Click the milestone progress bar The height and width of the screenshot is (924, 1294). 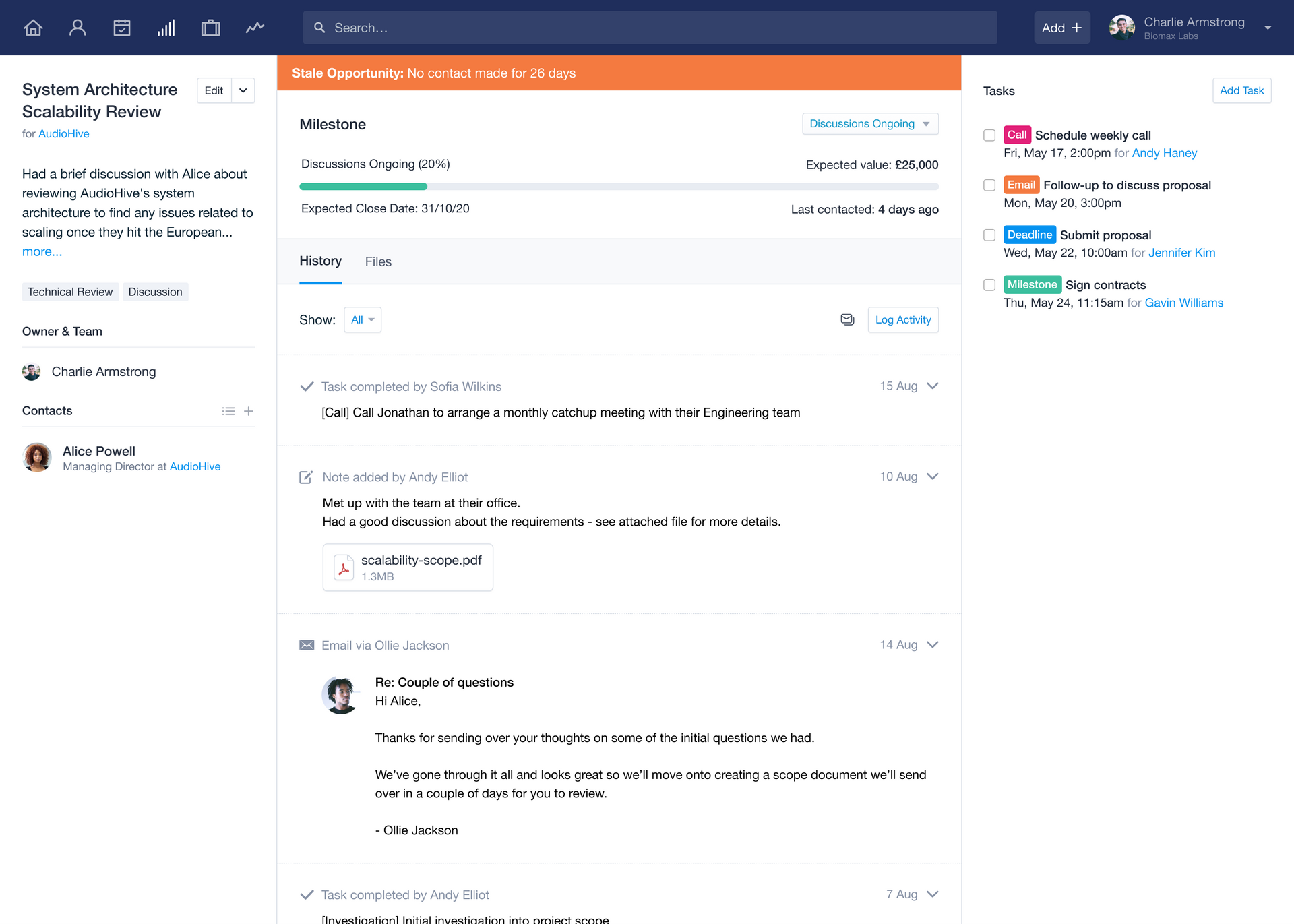pyautogui.click(x=618, y=187)
